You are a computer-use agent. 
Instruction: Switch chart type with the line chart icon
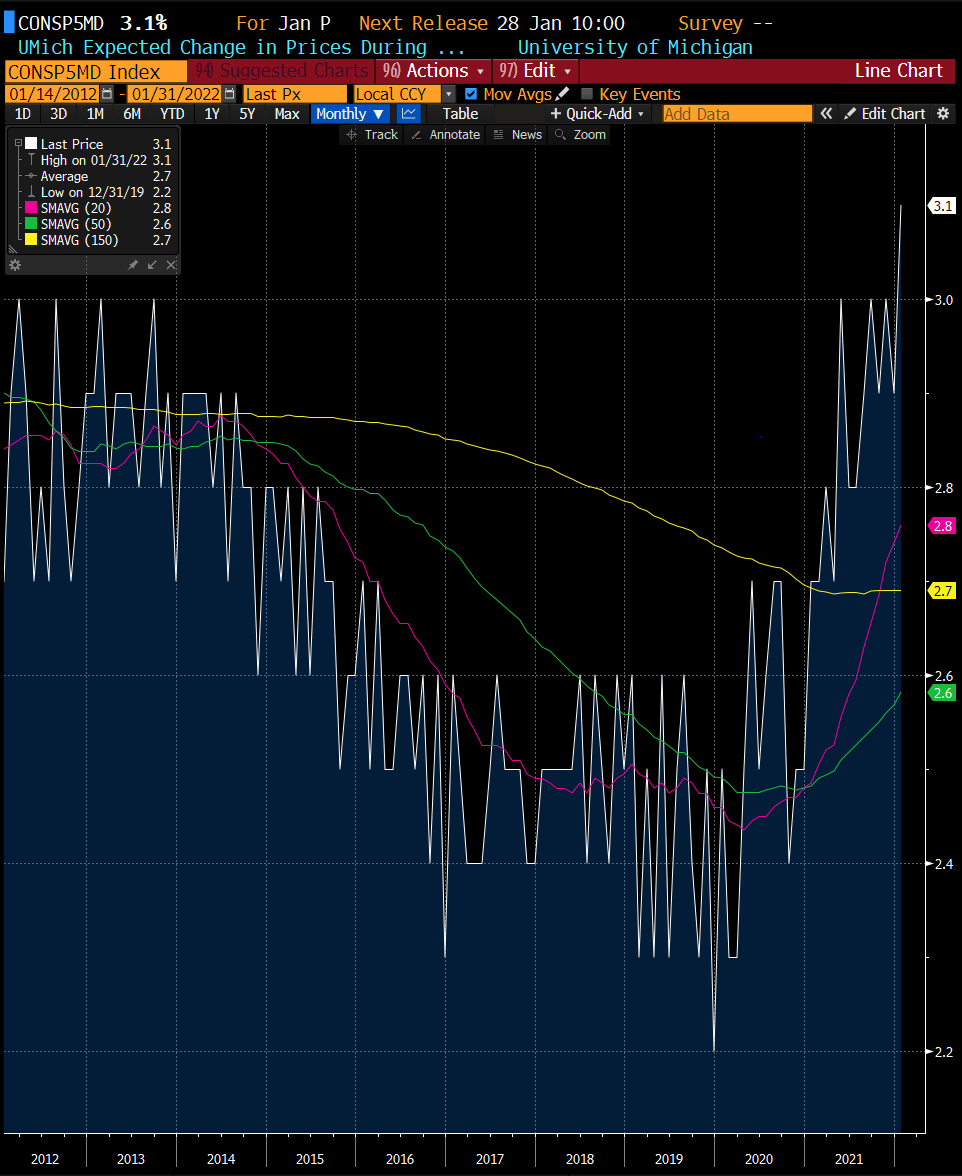[409, 114]
